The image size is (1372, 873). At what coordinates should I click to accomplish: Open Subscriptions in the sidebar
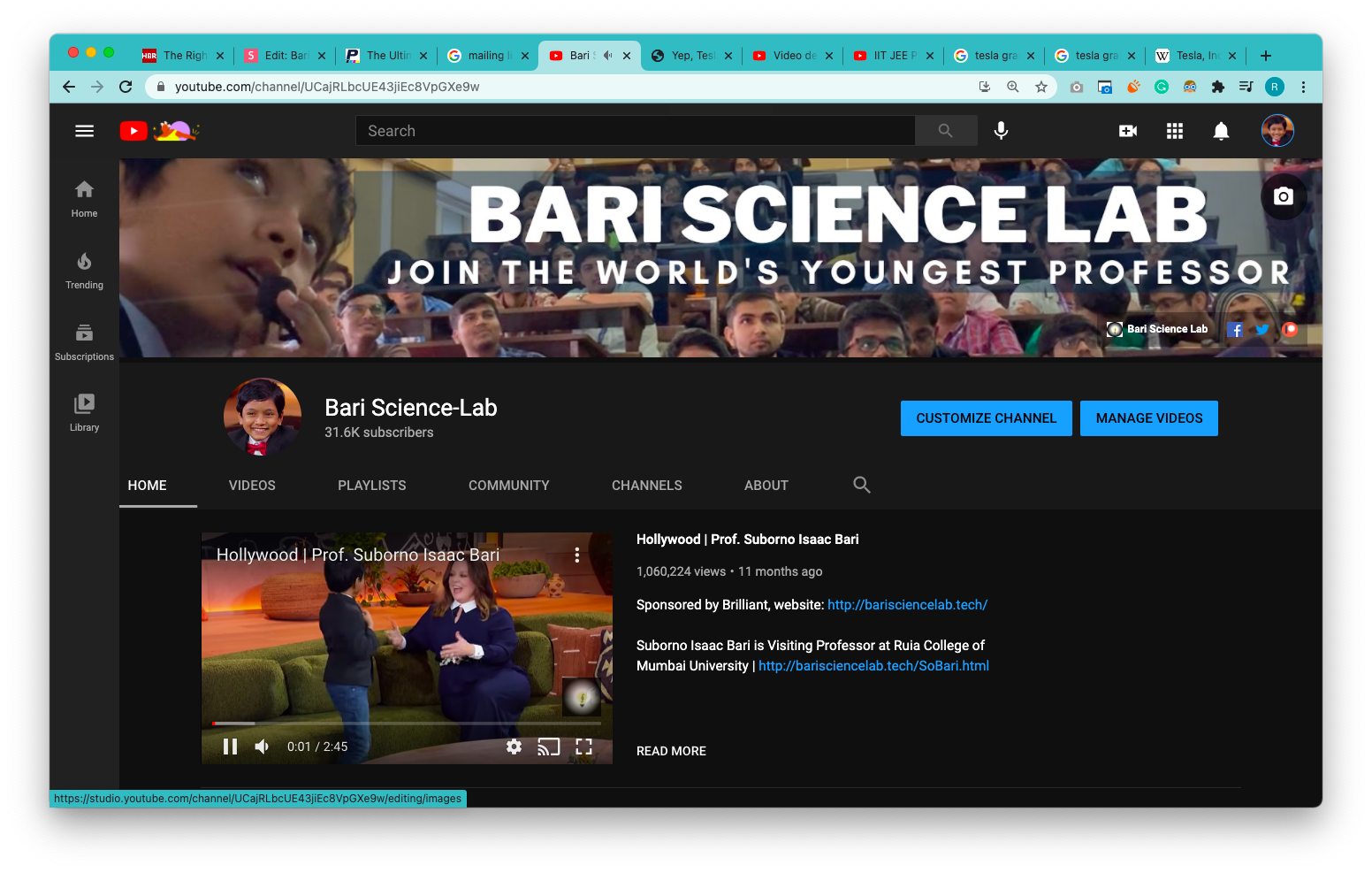pos(84,342)
